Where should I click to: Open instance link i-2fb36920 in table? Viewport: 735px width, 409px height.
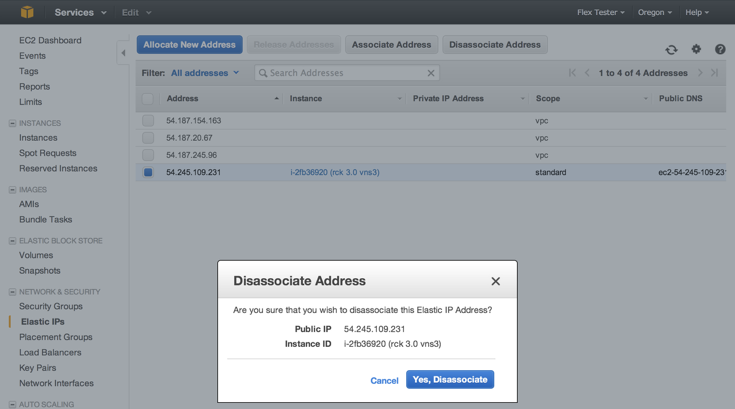pos(335,172)
